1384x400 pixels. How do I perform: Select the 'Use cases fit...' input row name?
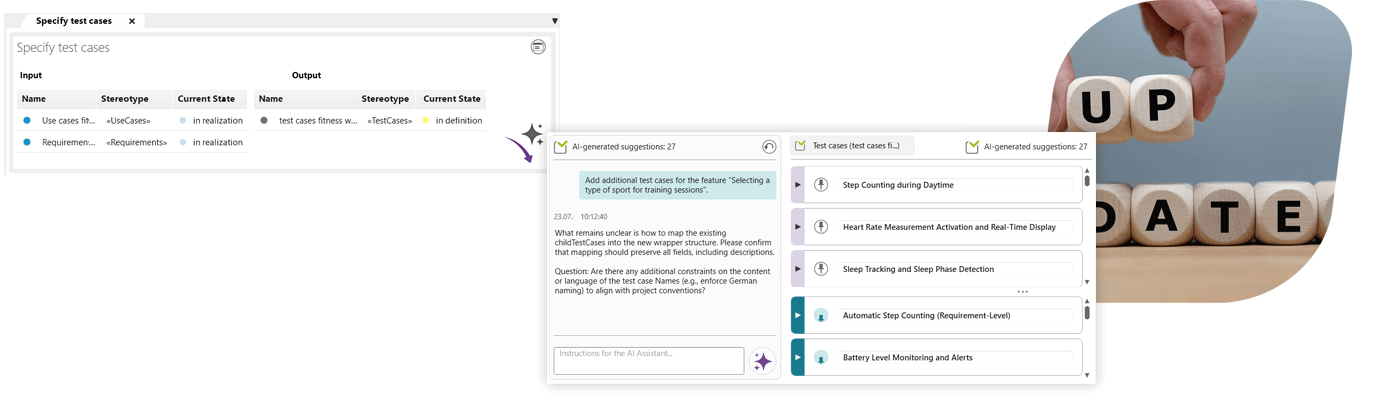tap(69, 120)
